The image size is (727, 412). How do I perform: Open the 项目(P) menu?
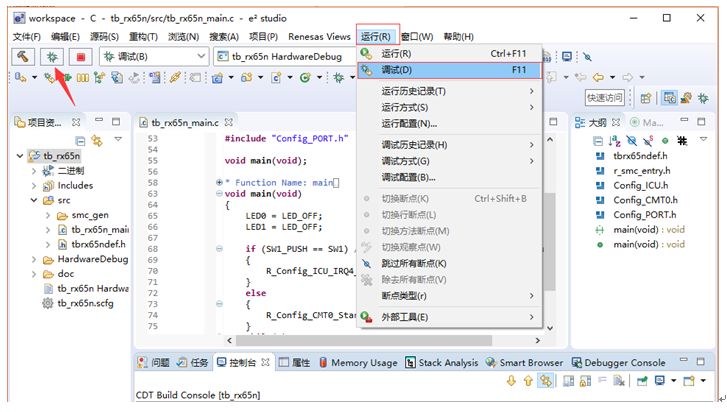[x=263, y=37]
